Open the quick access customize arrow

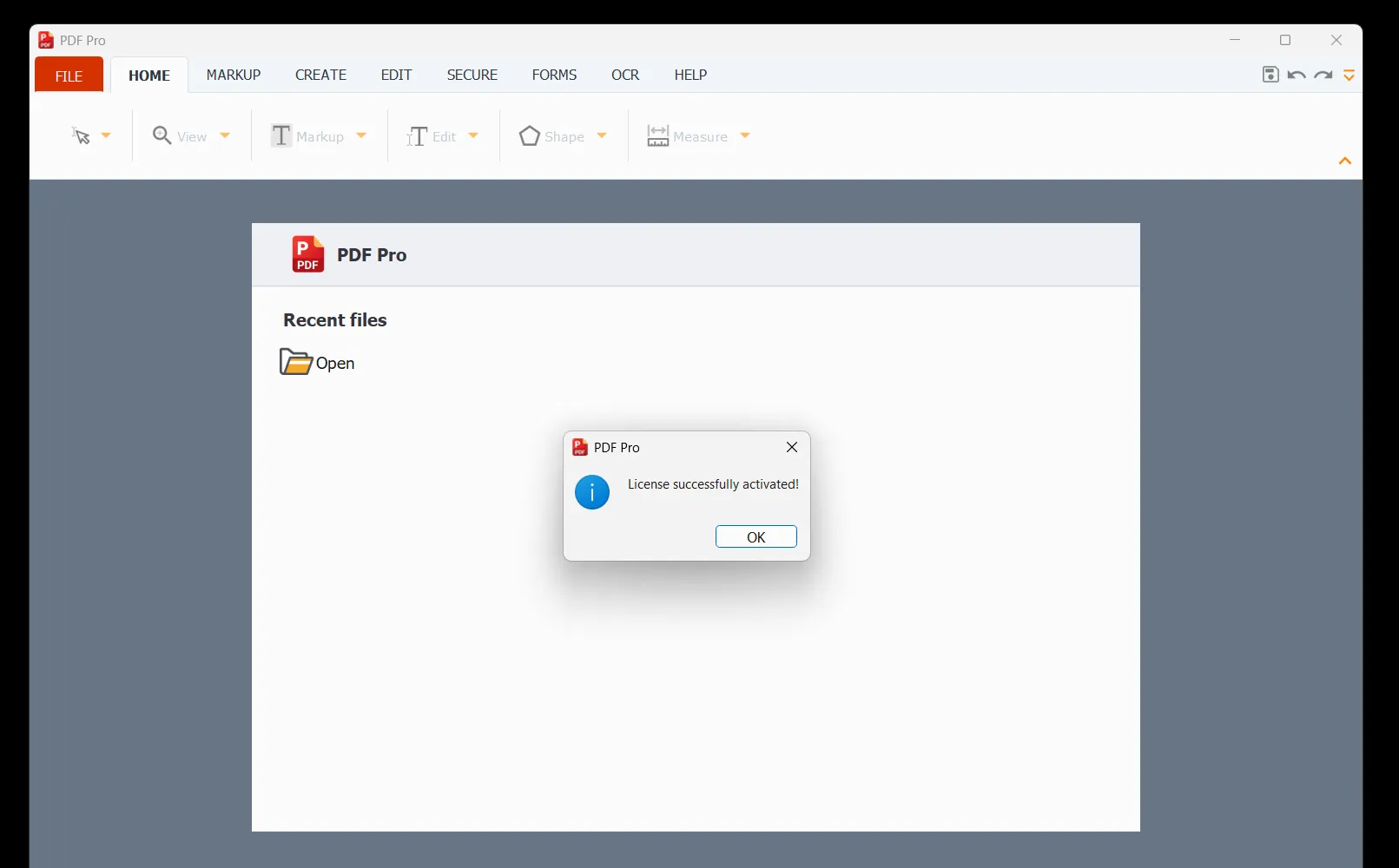tap(1350, 76)
